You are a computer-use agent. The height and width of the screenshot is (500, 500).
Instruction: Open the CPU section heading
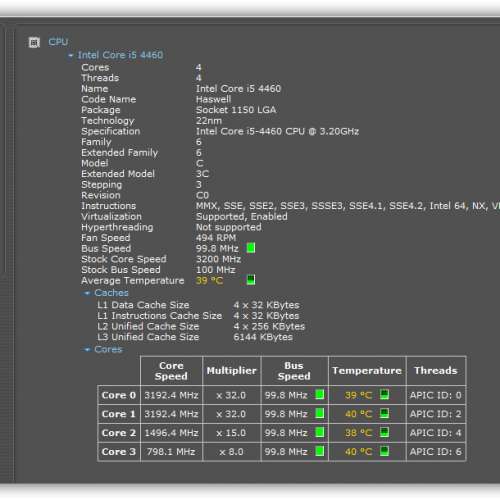click(58, 42)
